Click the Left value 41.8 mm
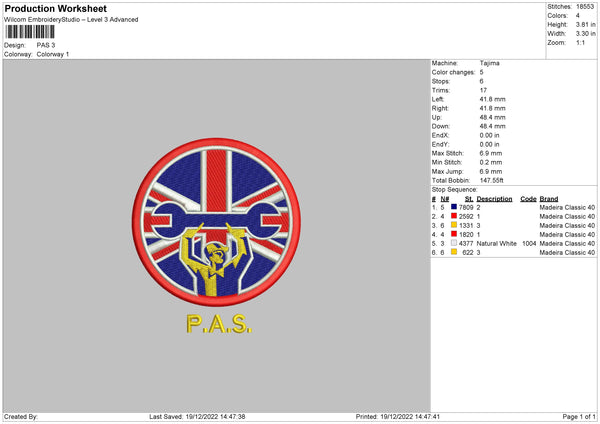This screenshot has height=424, width=600. (492, 99)
